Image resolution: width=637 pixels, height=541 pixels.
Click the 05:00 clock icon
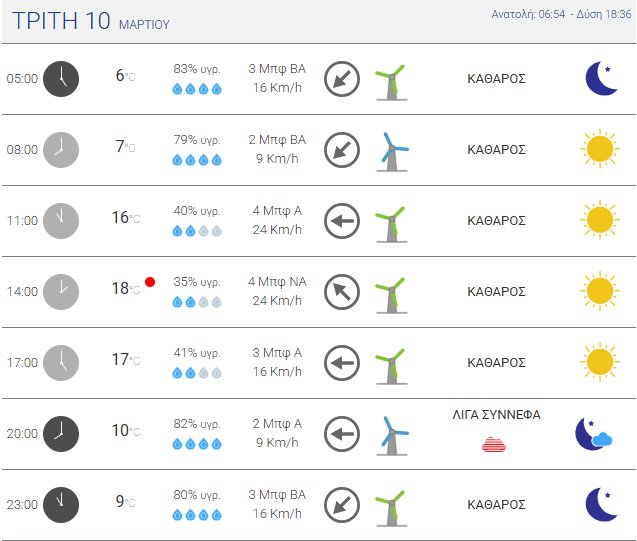pos(61,78)
